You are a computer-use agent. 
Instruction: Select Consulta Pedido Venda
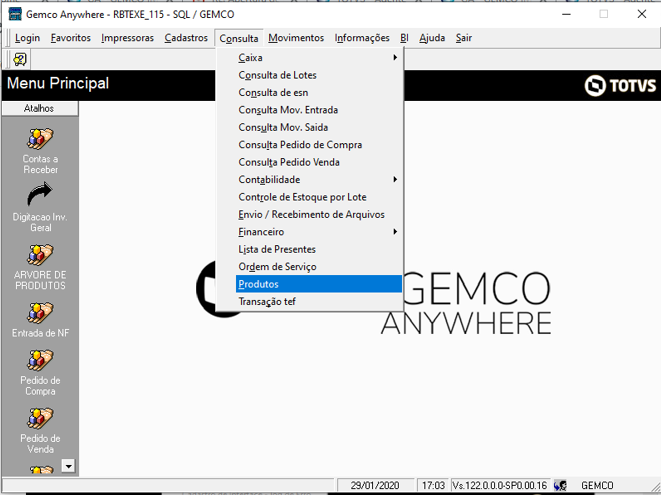click(319, 162)
